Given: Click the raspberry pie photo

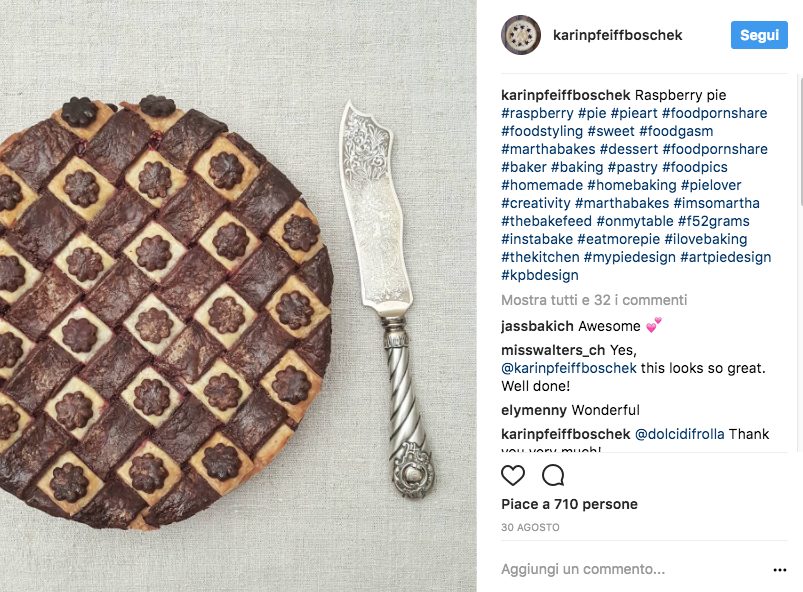Looking at the screenshot, I should point(238,296).
